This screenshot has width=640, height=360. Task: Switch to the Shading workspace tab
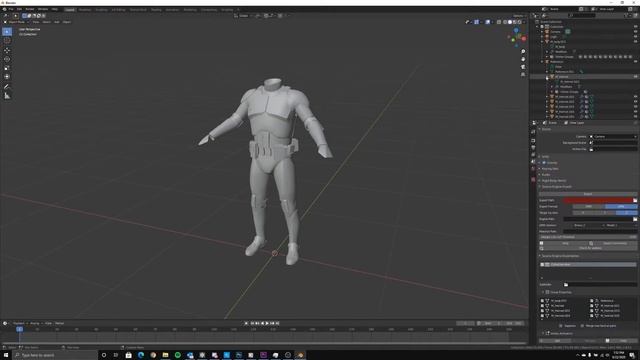pyautogui.click(x=156, y=9)
